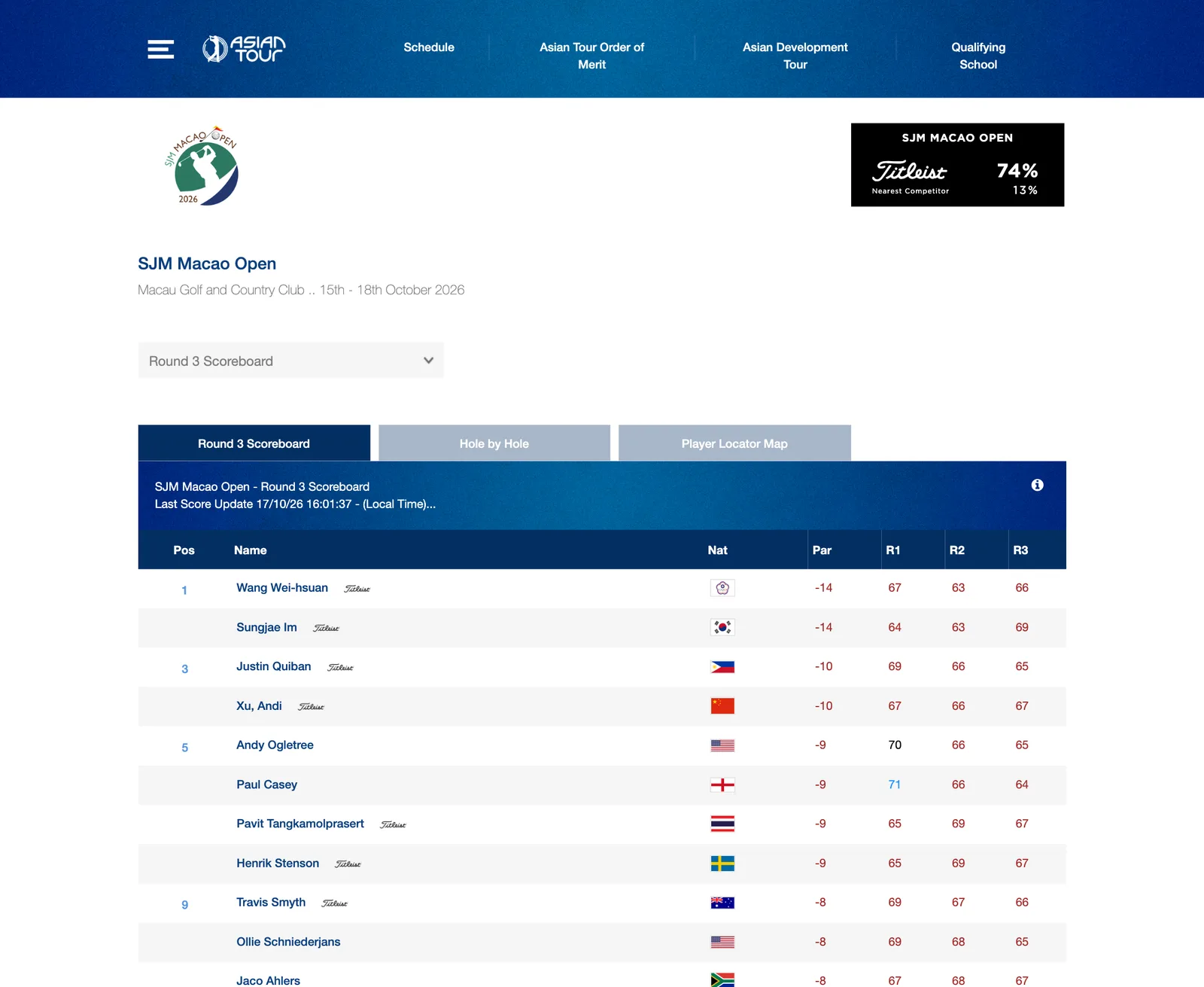Click the SJM Macao Open heading
This screenshot has width=1204, height=987.
point(207,264)
